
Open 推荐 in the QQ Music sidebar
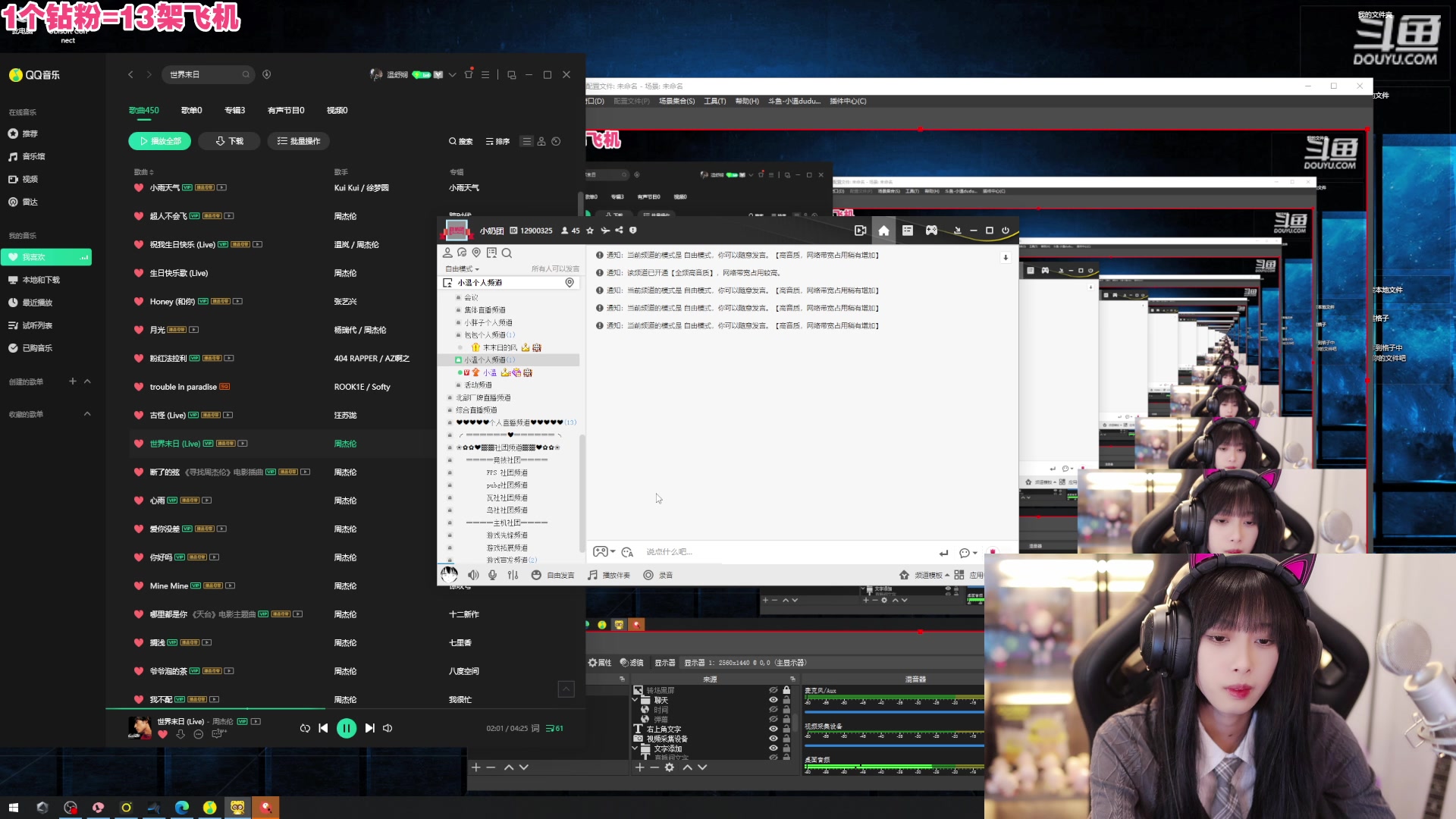23,133
